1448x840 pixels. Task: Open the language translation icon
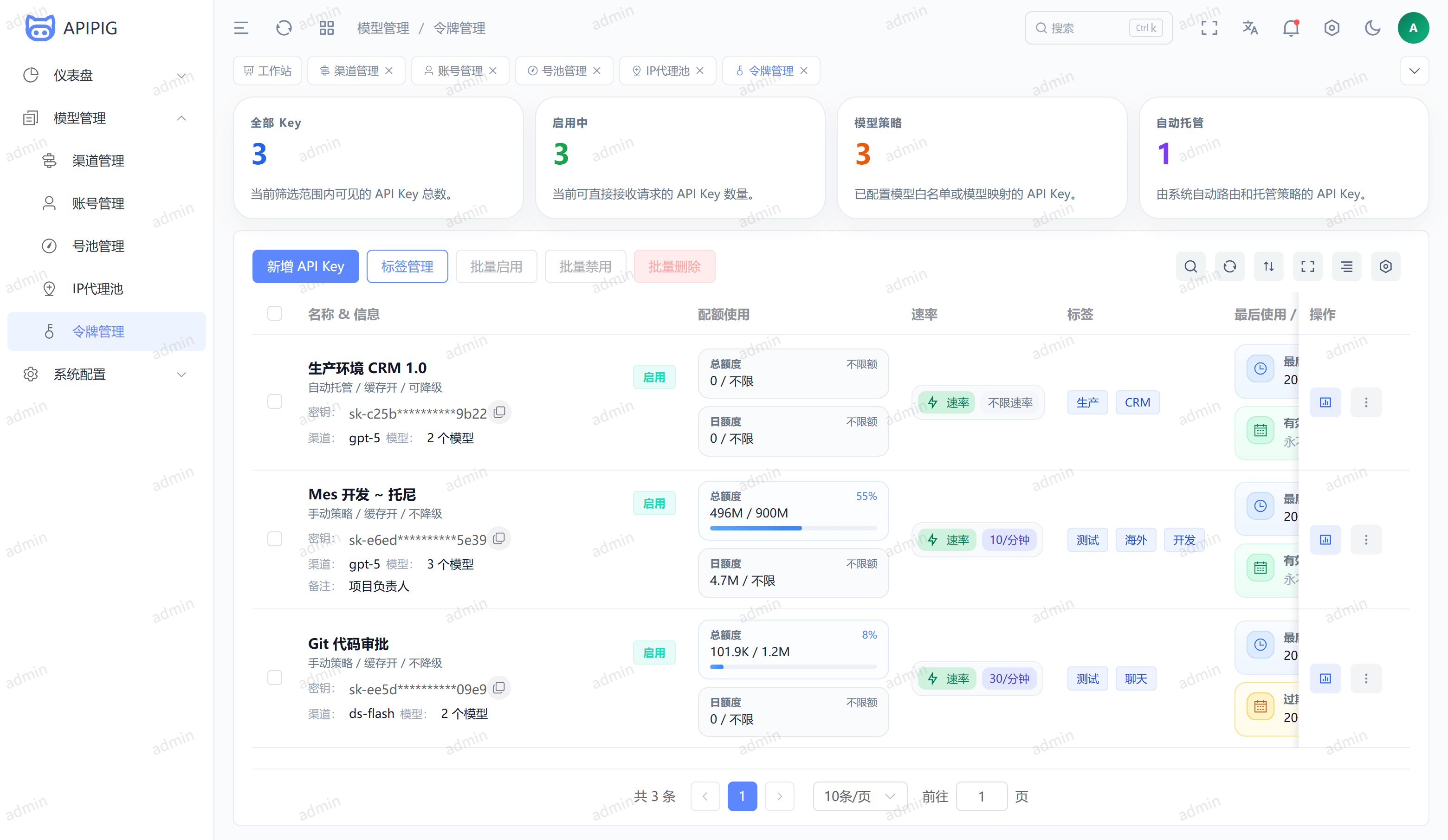(1250, 27)
